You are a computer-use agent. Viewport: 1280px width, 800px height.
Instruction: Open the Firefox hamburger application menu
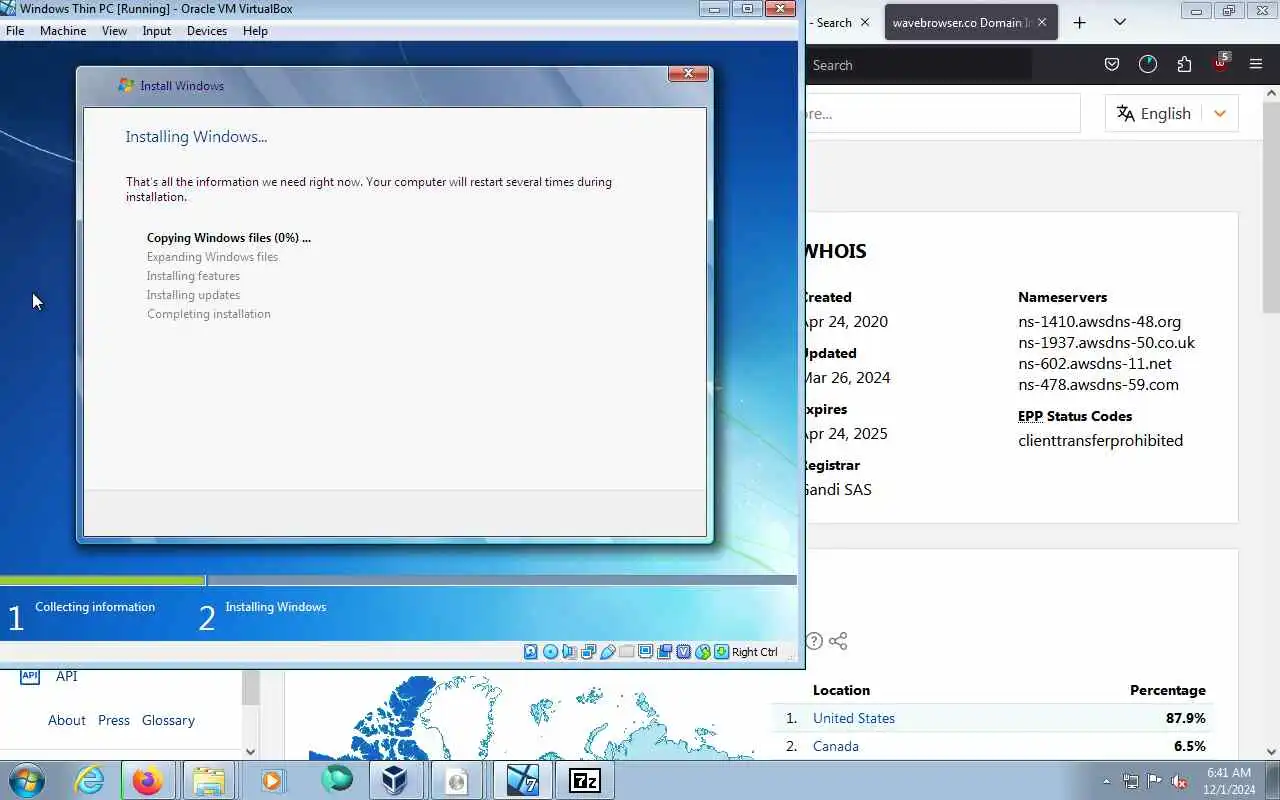(1256, 65)
